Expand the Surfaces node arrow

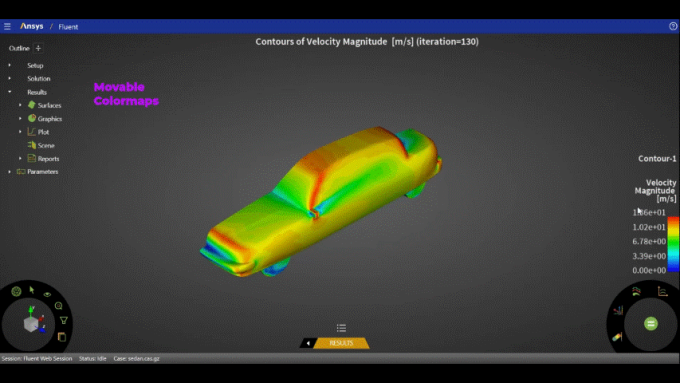[20, 105]
